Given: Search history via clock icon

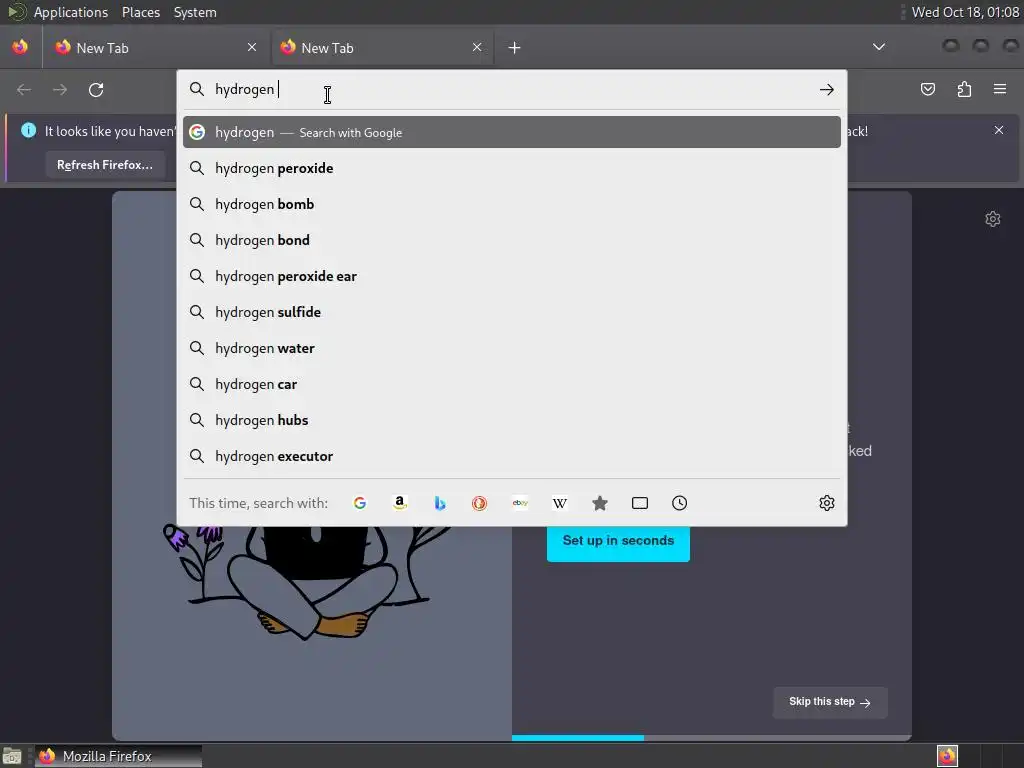Looking at the screenshot, I should click(x=680, y=503).
